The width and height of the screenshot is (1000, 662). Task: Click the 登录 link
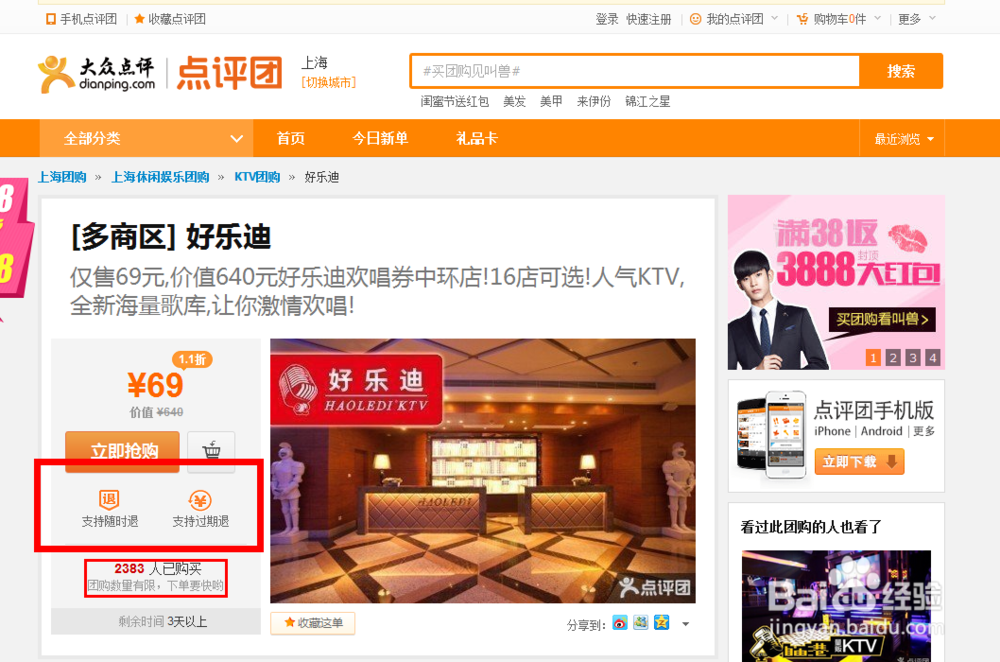click(607, 19)
